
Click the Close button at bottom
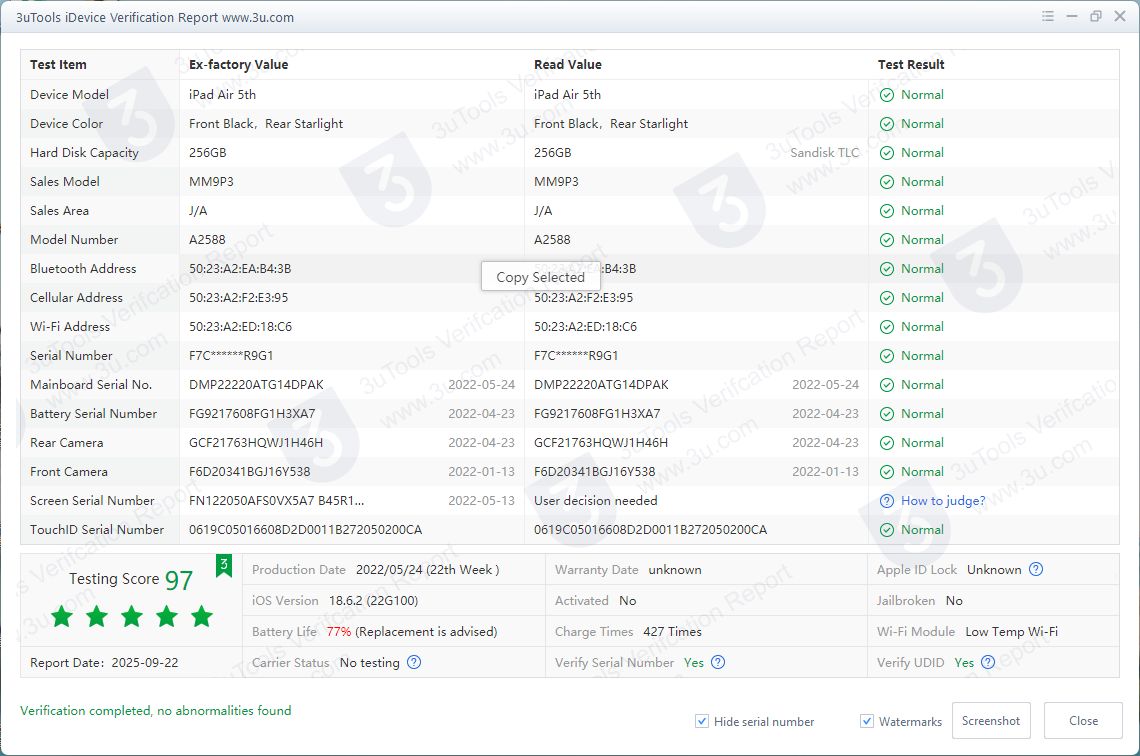1083,720
